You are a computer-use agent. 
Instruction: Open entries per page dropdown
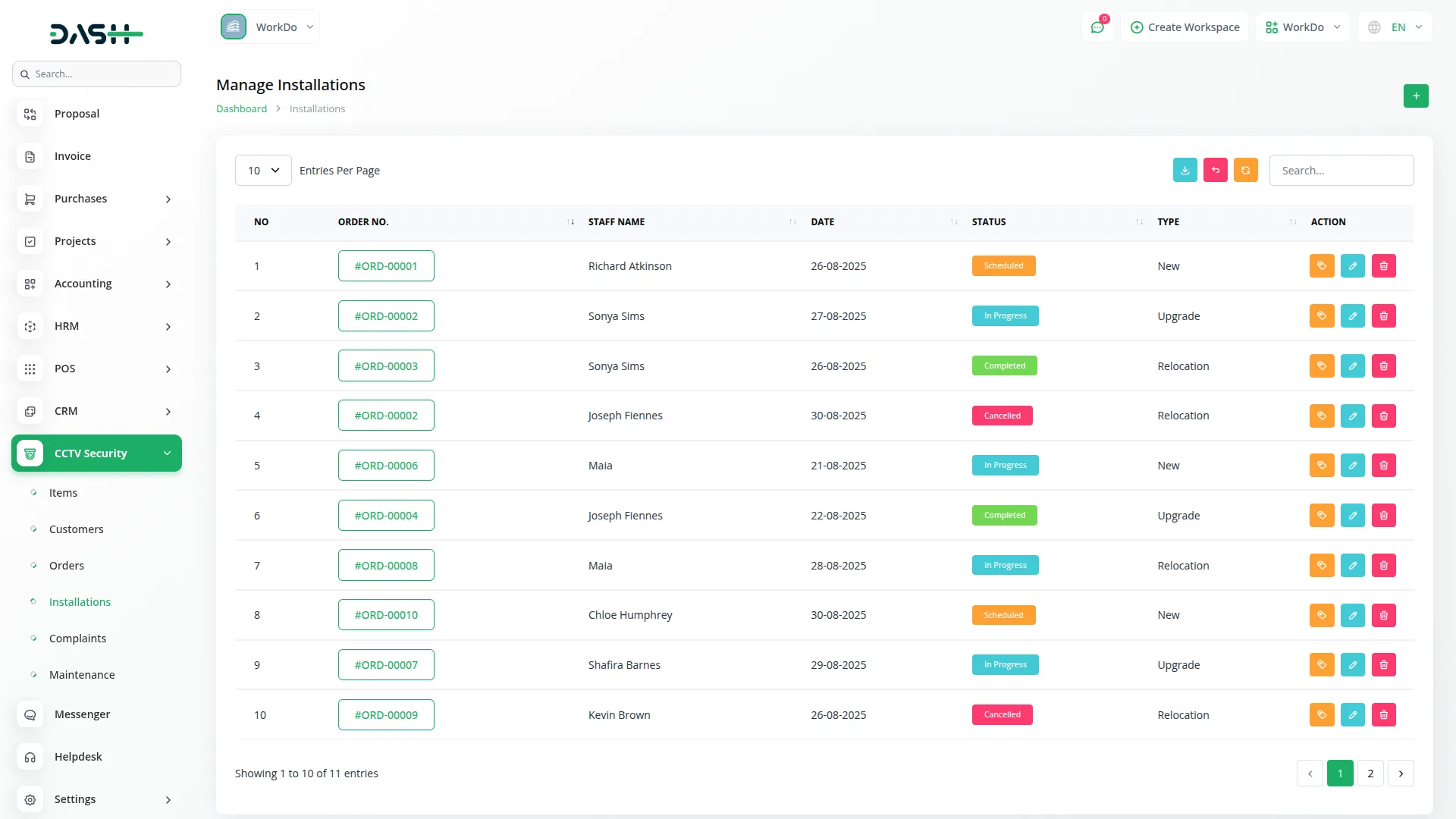pos(263,171)
